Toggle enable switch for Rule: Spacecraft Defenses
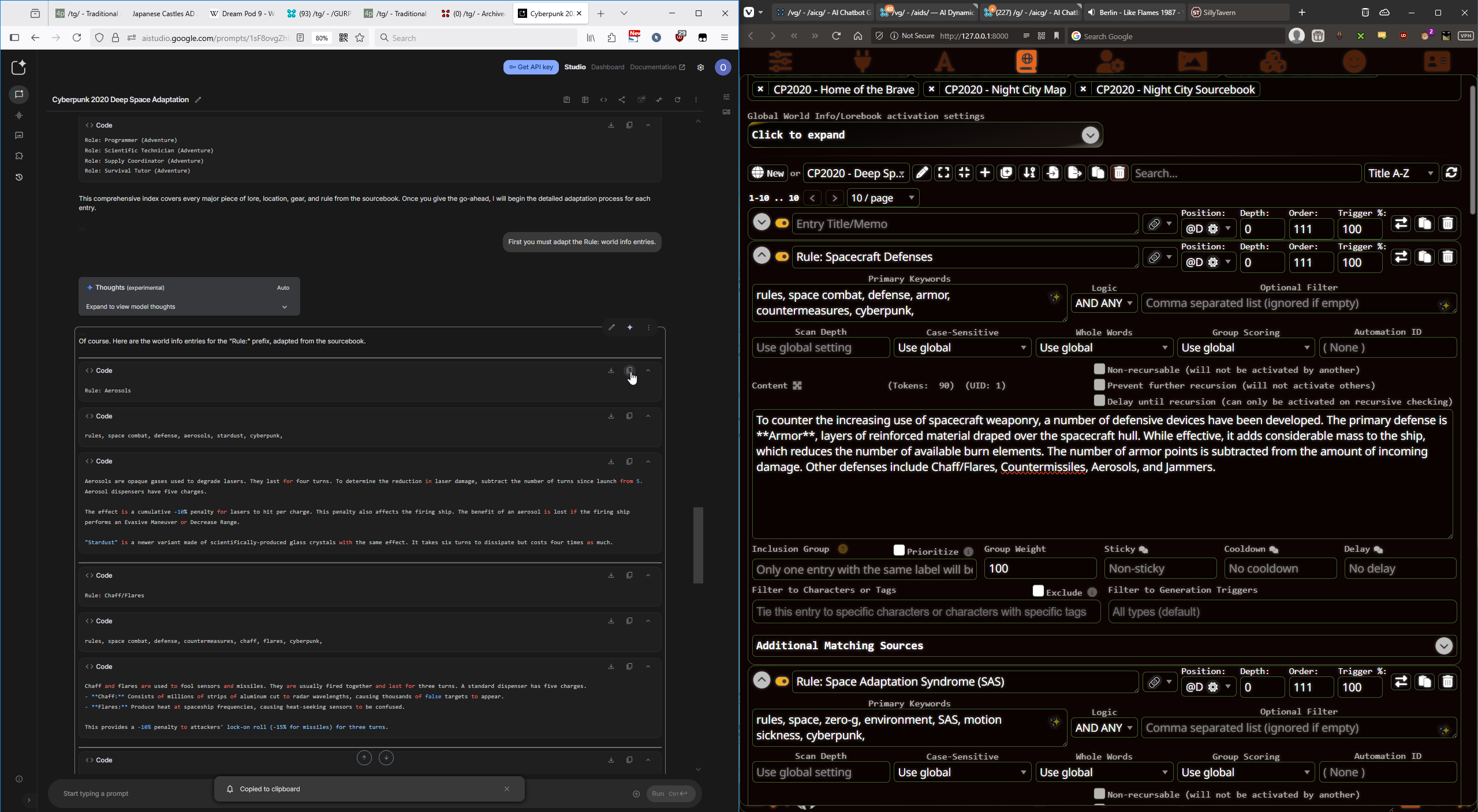Viewport: 1478px width, 812px height. tap(782, 257)
